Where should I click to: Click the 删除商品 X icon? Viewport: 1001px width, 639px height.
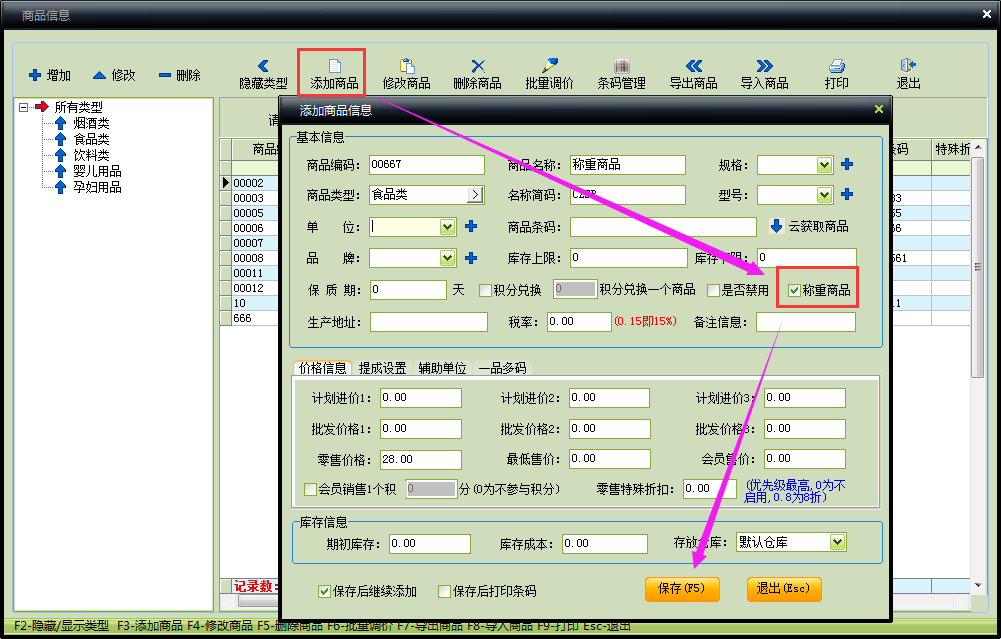tap(478, 66)
